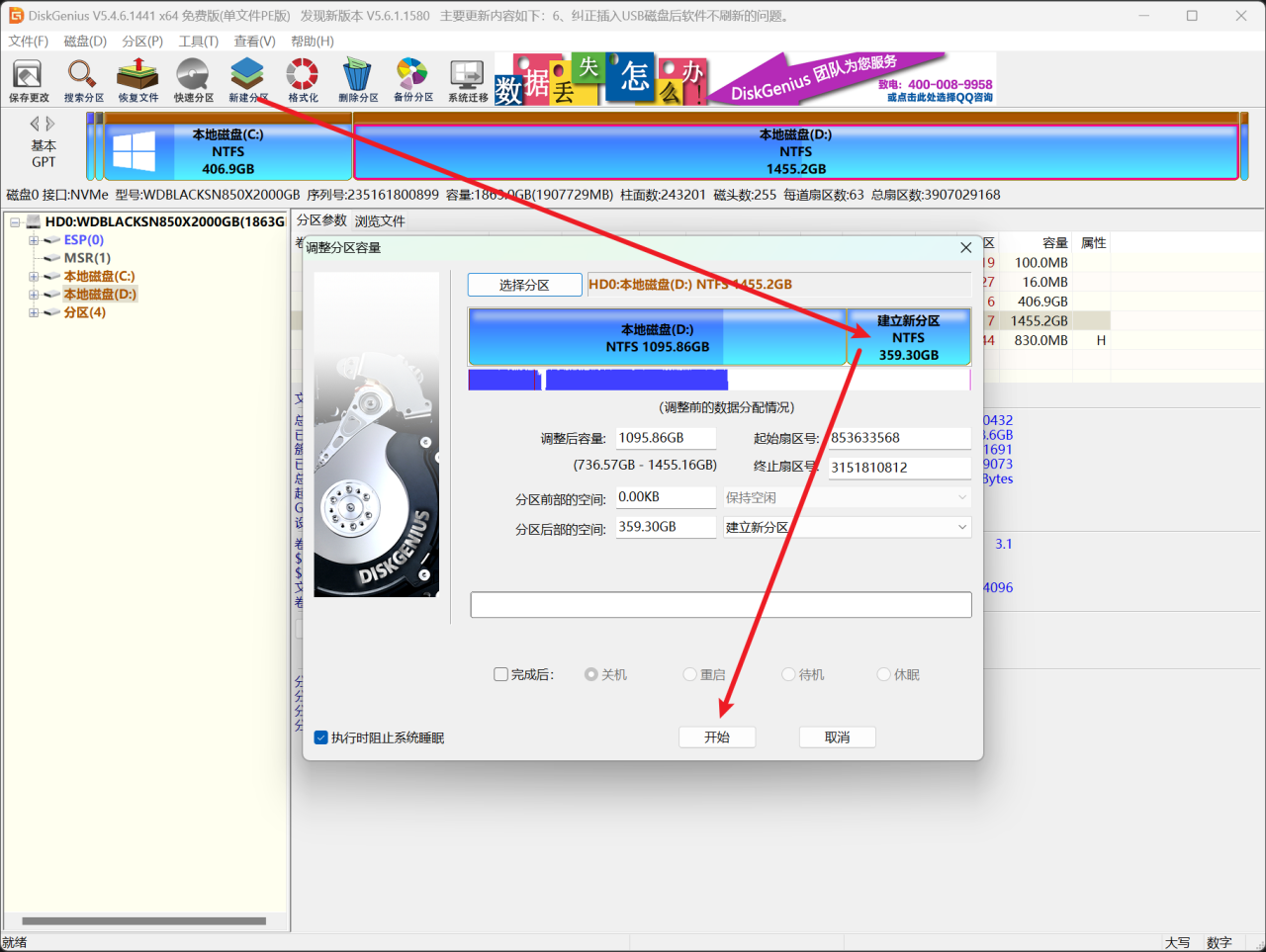Click the 调整后容量 input field
1266x952 pixels.
(x=665, y=438)
